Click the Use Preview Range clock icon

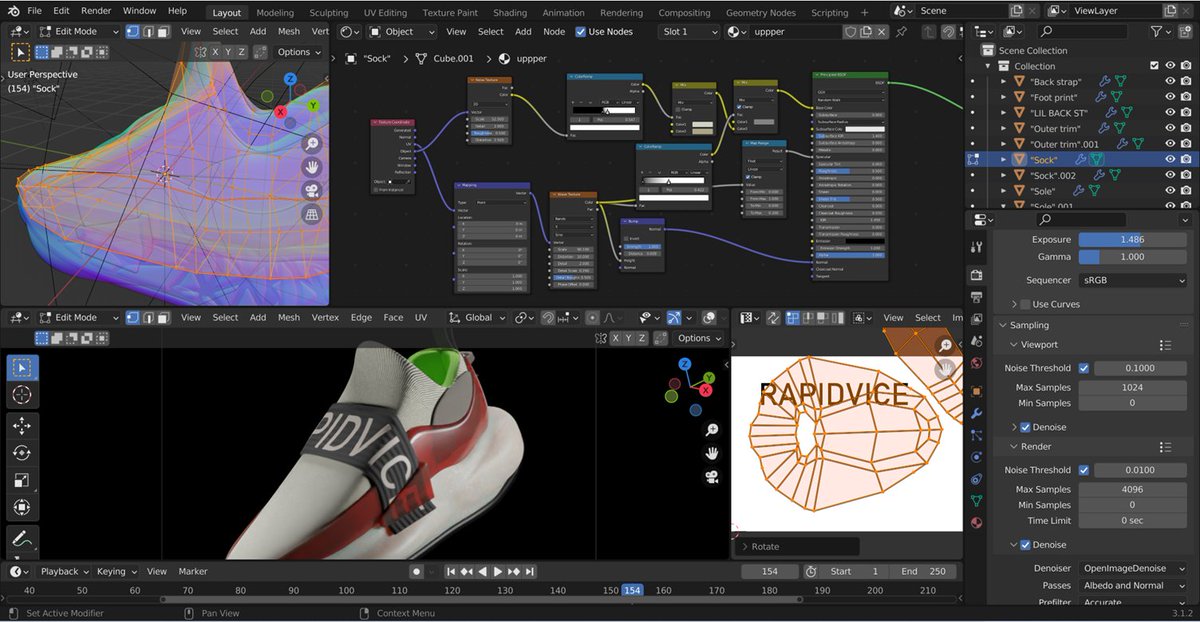(x=811, y=571)
